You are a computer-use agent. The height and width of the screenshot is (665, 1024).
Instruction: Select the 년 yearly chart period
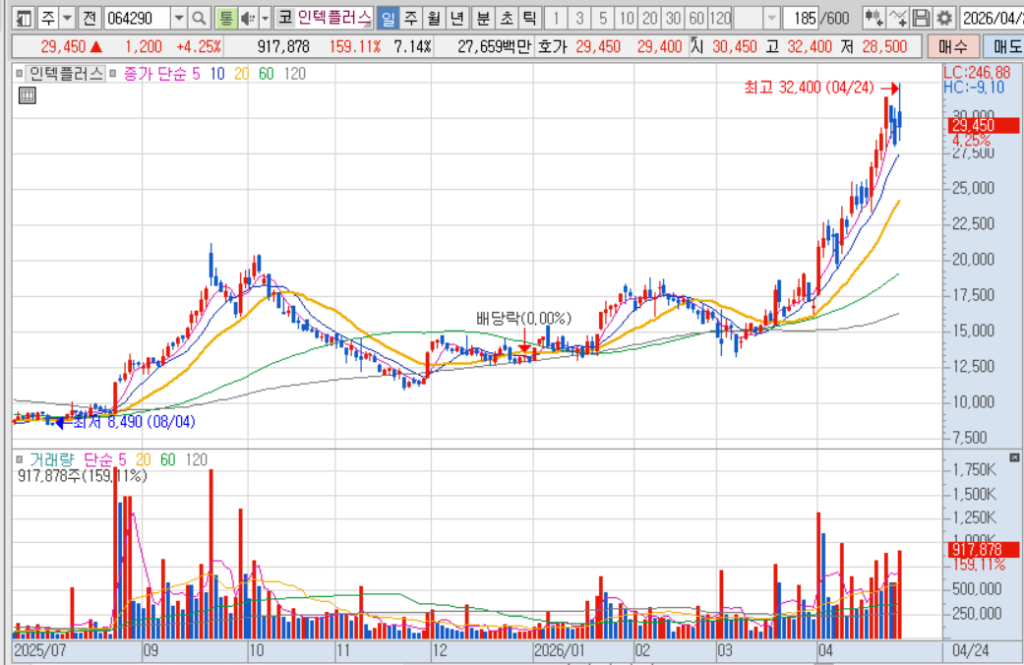[x=457, y=18]
